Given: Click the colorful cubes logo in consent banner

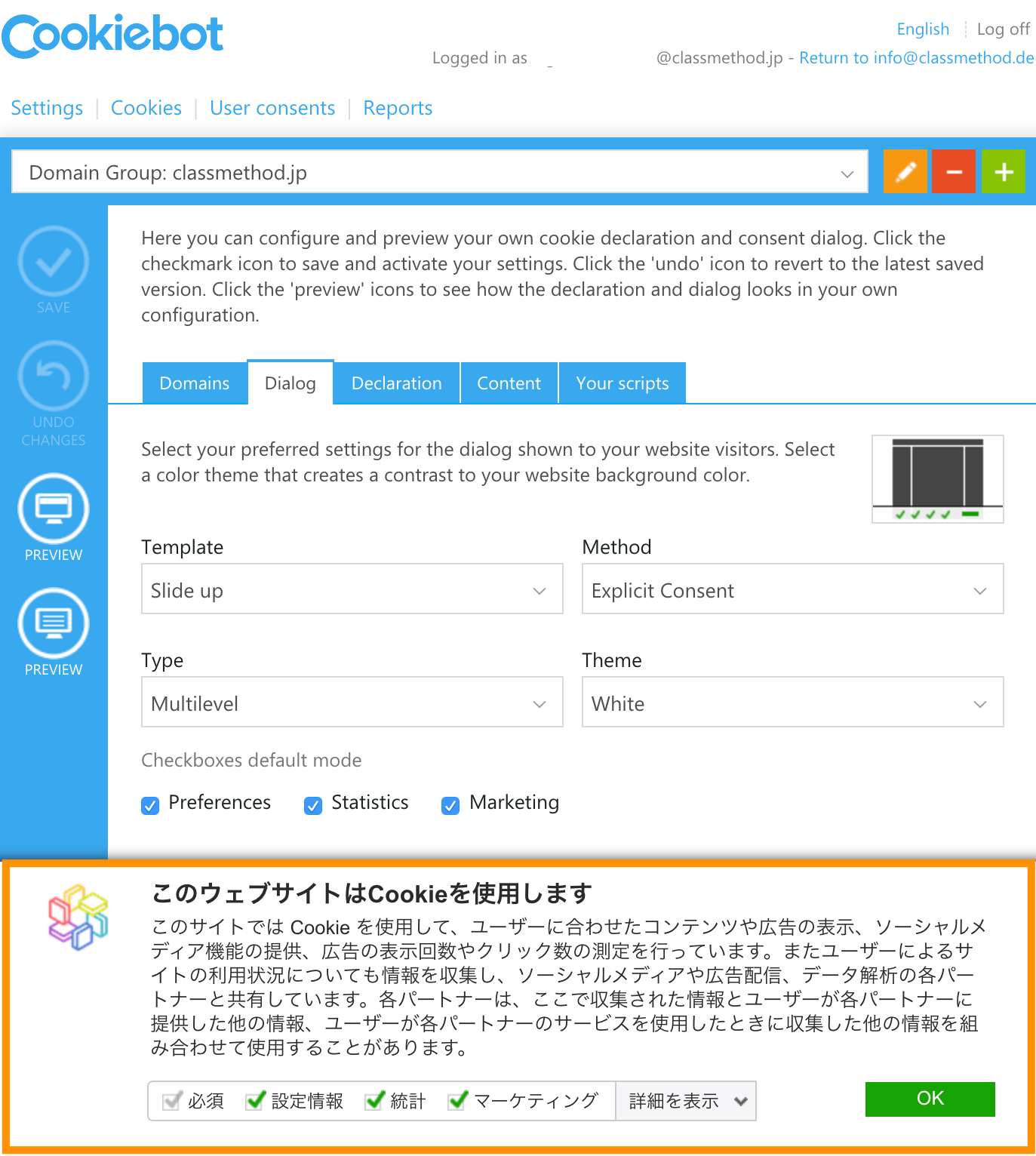Looking at the screenshot, I should click(78, 917).
